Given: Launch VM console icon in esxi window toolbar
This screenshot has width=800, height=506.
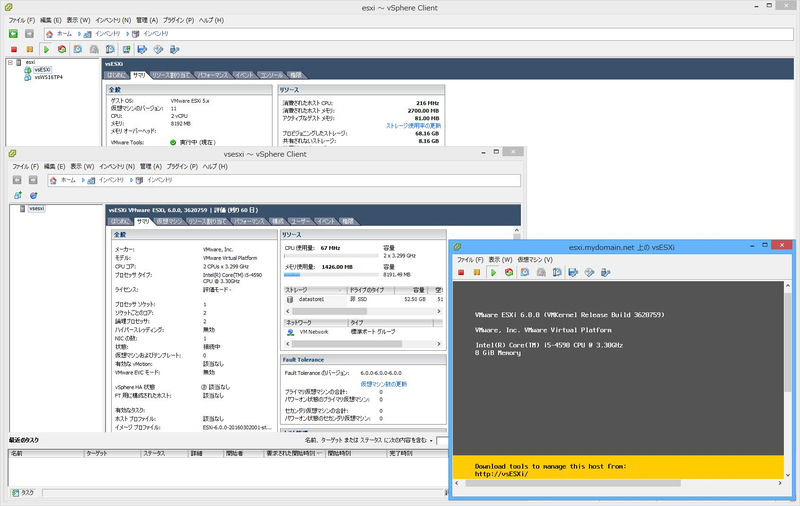Looking at the screenshot, I should [126, 49].
